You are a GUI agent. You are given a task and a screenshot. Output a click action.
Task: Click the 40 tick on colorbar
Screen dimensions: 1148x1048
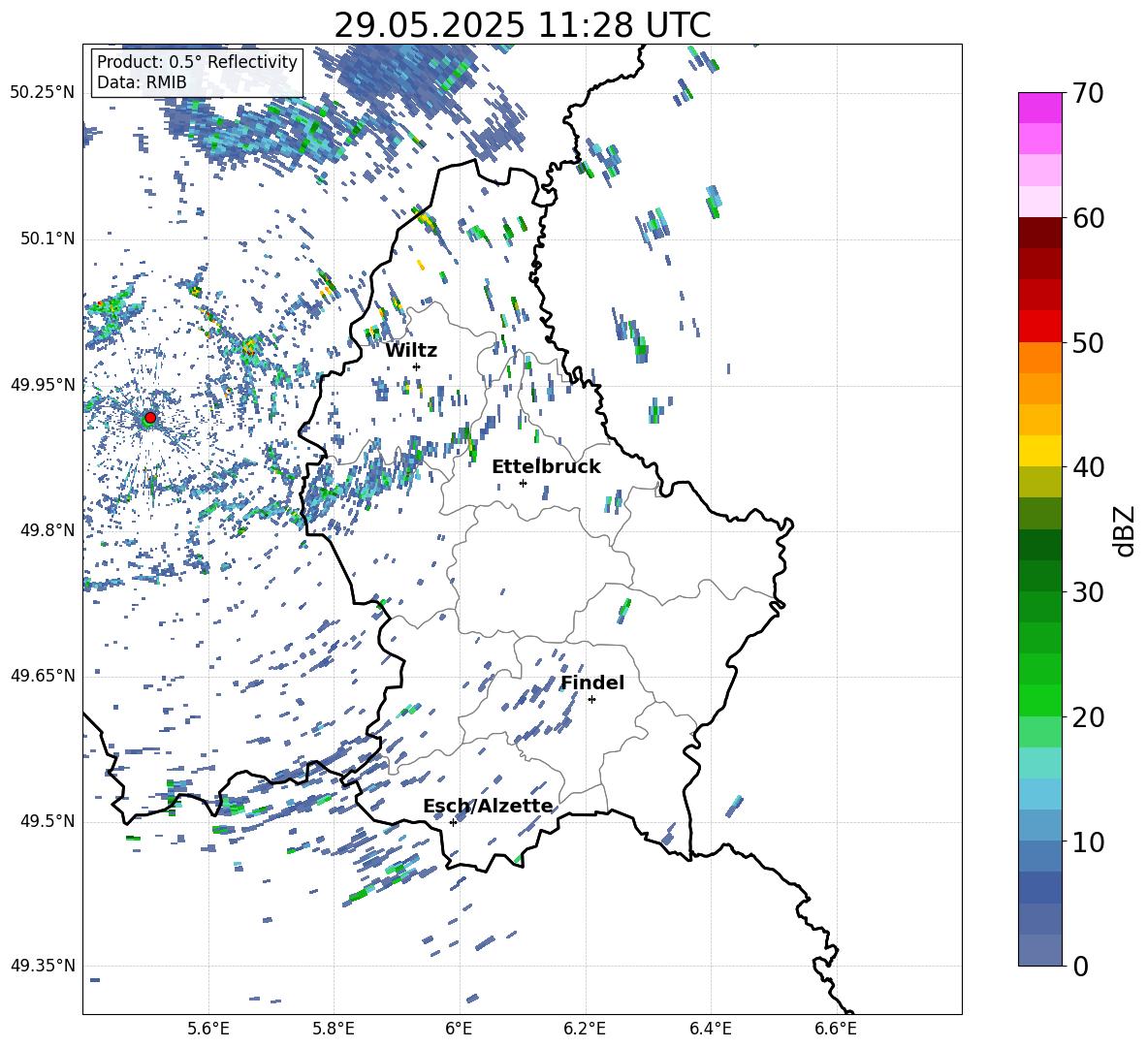coord(1088,467)
